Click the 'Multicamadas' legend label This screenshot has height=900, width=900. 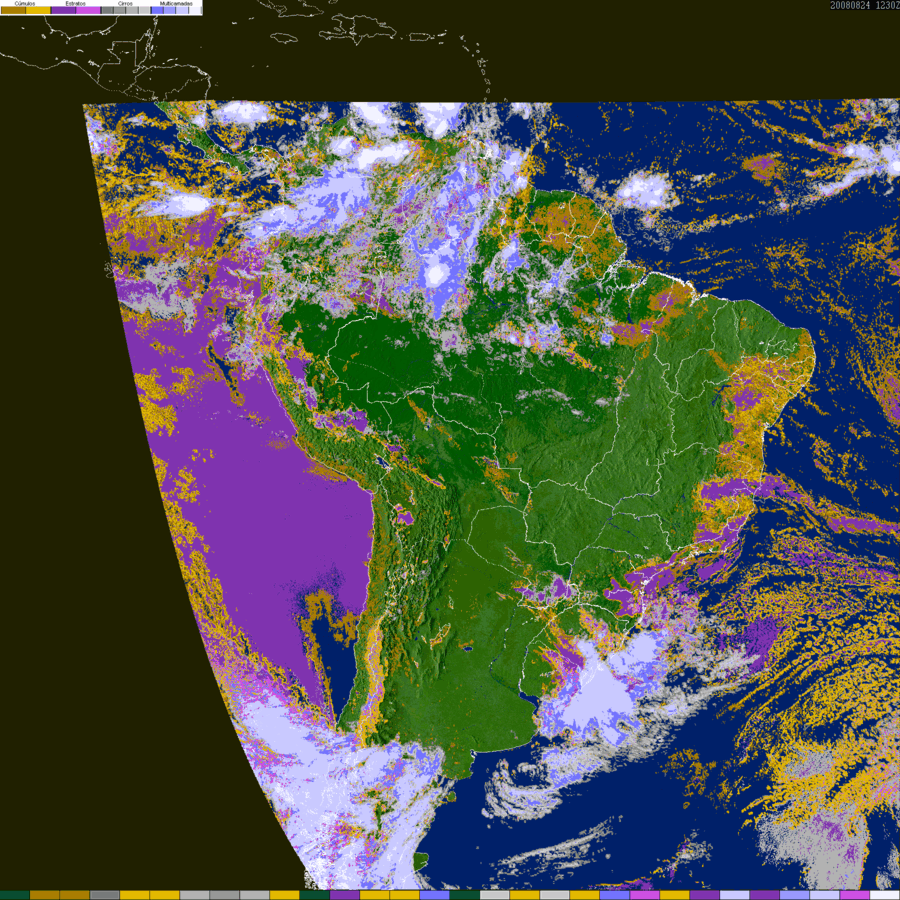point(176,3)
